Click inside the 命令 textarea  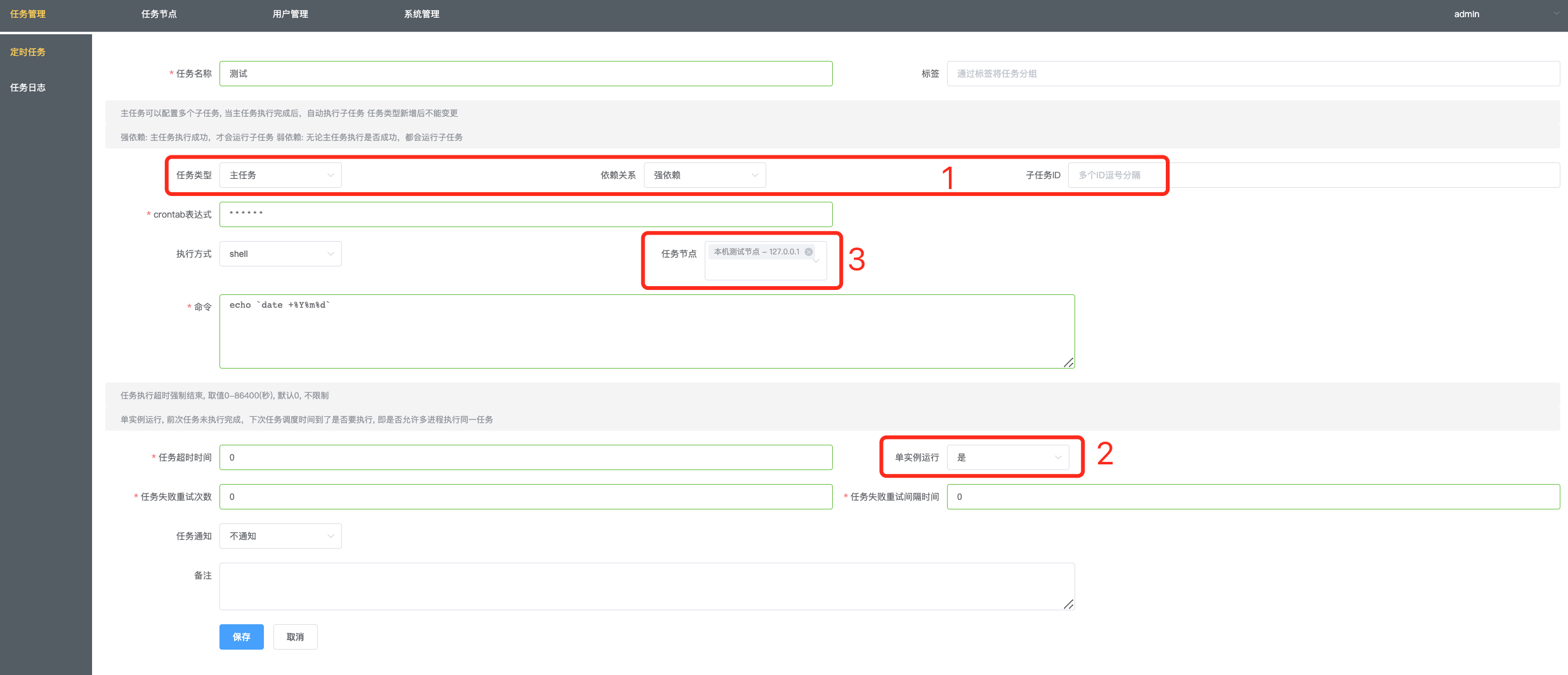647,331
